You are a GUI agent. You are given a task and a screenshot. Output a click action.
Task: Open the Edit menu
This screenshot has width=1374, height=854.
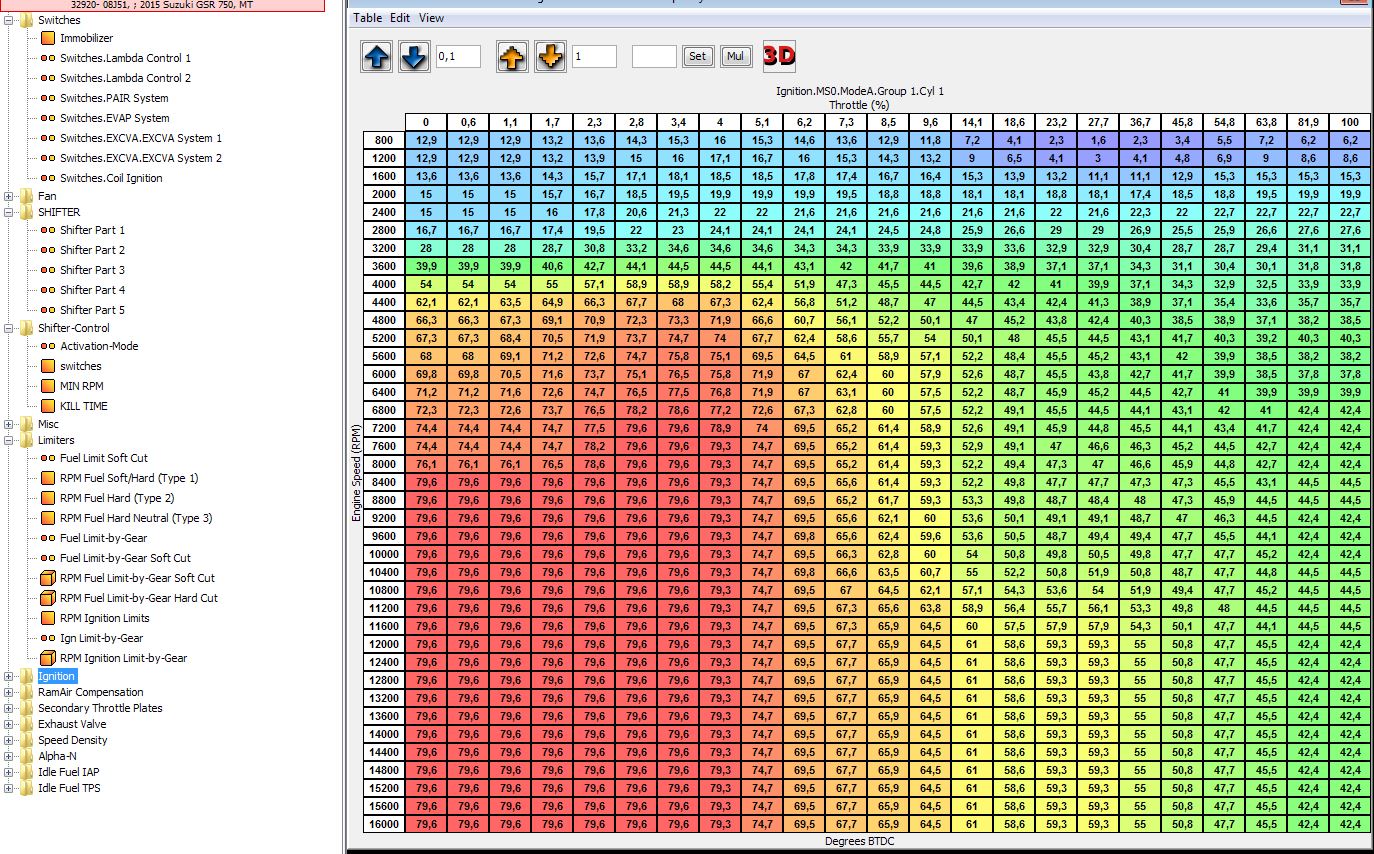[400, 18]
